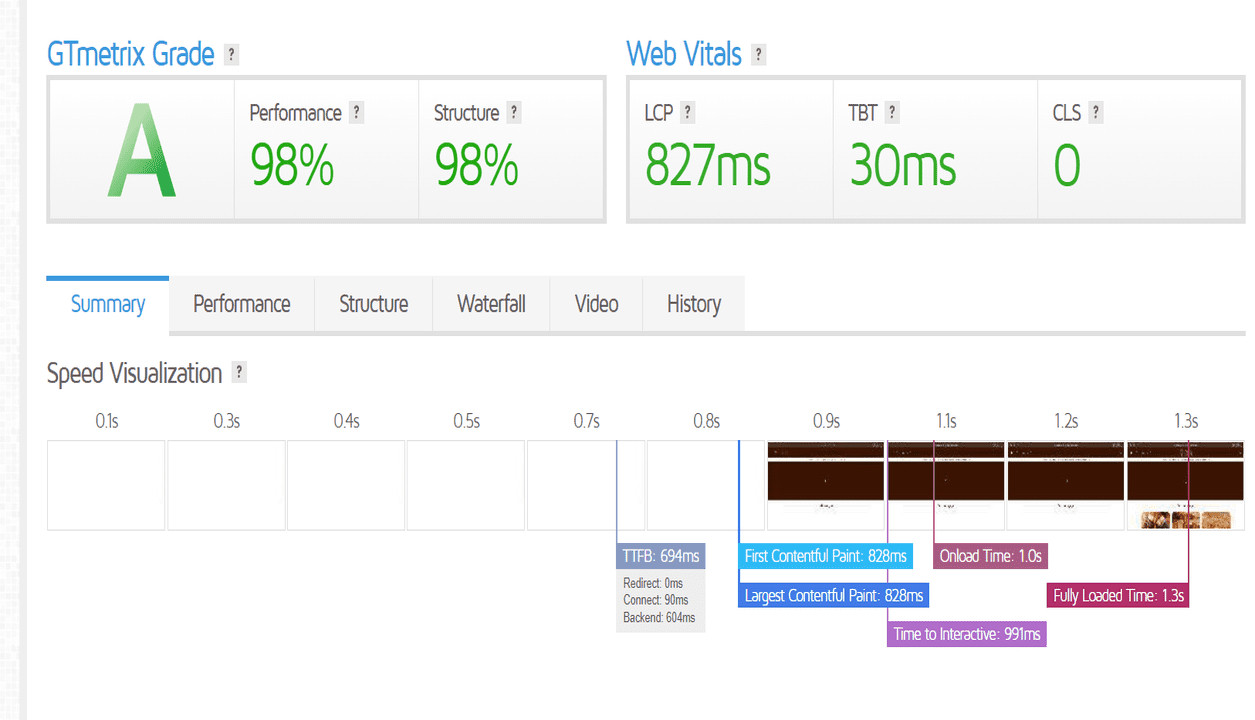Viewport: 1255px width, 720px height.
Task: Select the blank 0.8s filmstrip frame
Action: point(706,485)
